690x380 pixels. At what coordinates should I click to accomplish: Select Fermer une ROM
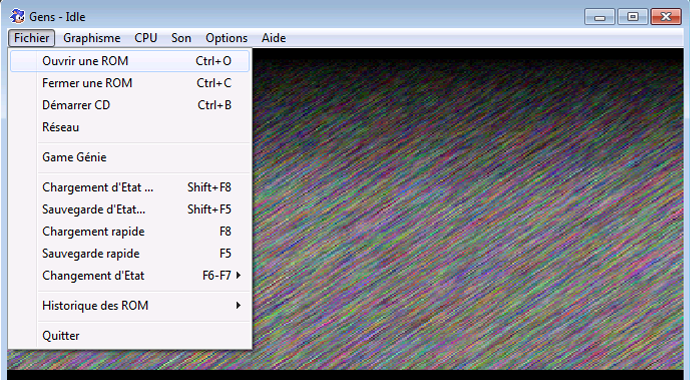point(130,83)
